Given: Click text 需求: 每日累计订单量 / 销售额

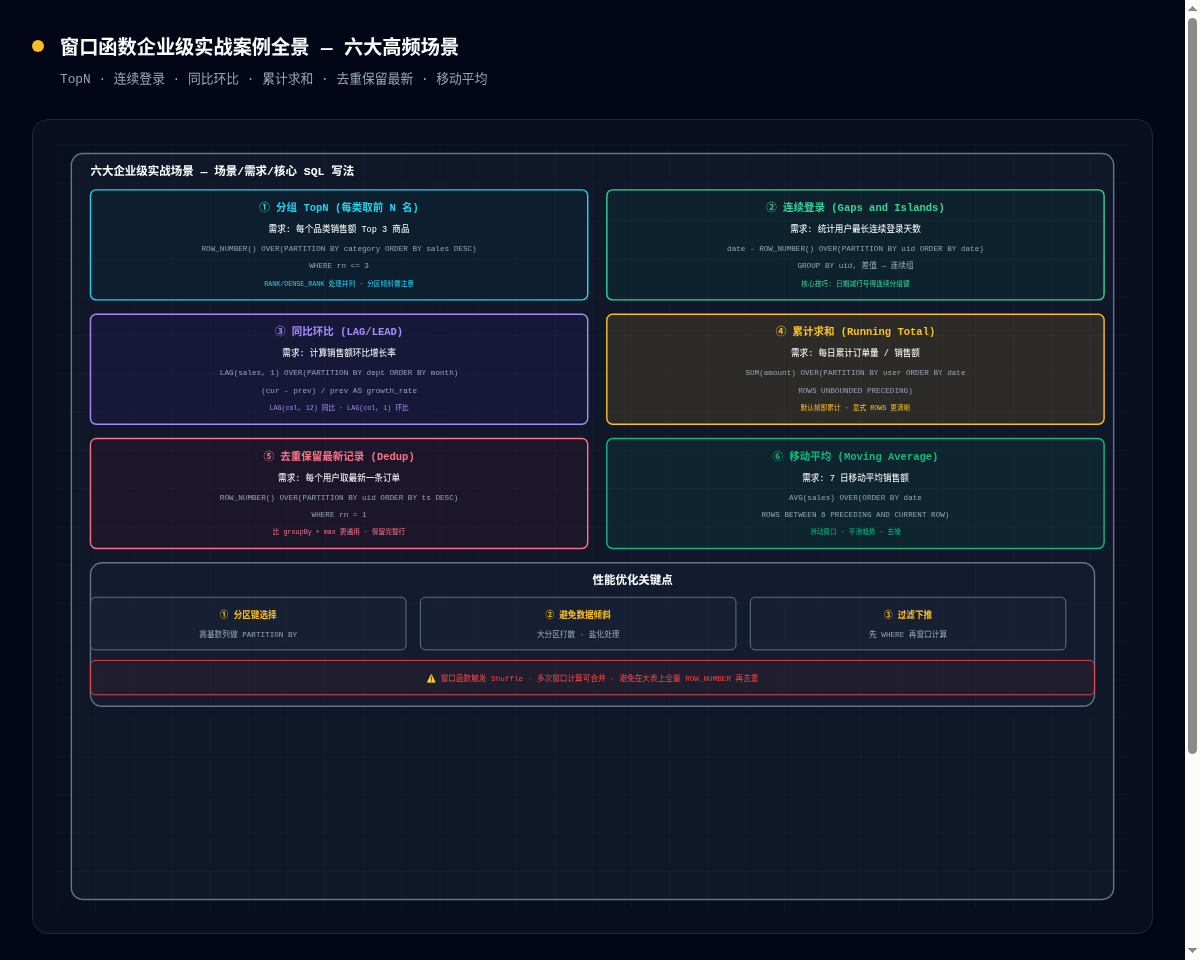Looking at the screenshot, I should (x=855, y=353).
